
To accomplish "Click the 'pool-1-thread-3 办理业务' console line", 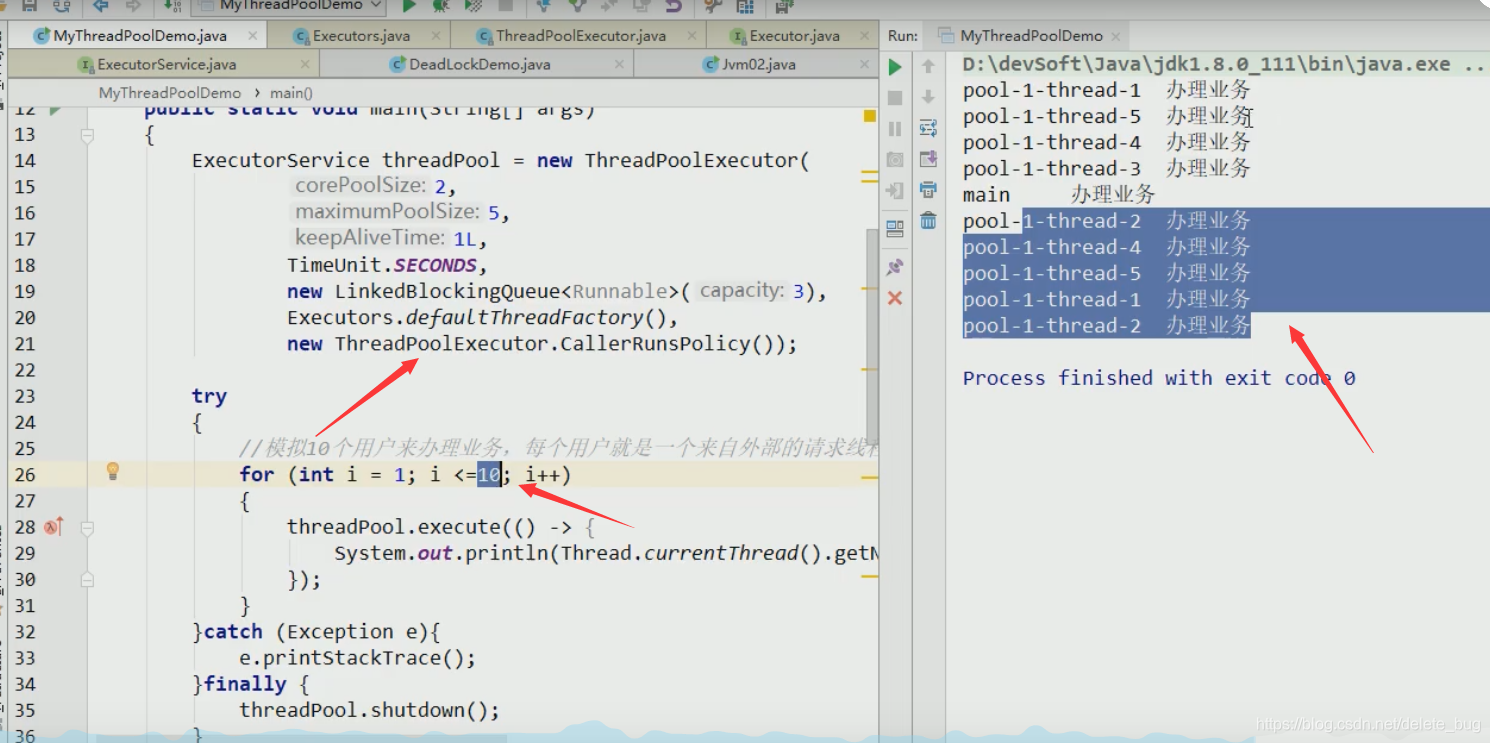I will tap(1106, 168).
